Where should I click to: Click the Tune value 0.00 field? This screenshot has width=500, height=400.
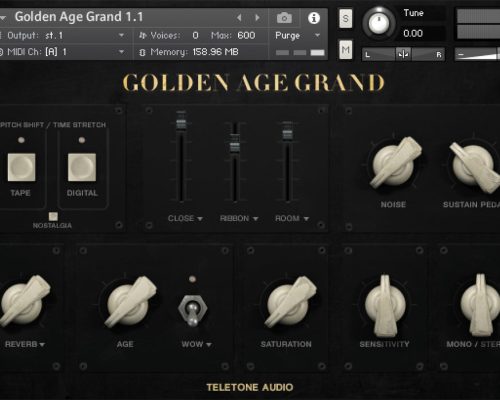422,33
